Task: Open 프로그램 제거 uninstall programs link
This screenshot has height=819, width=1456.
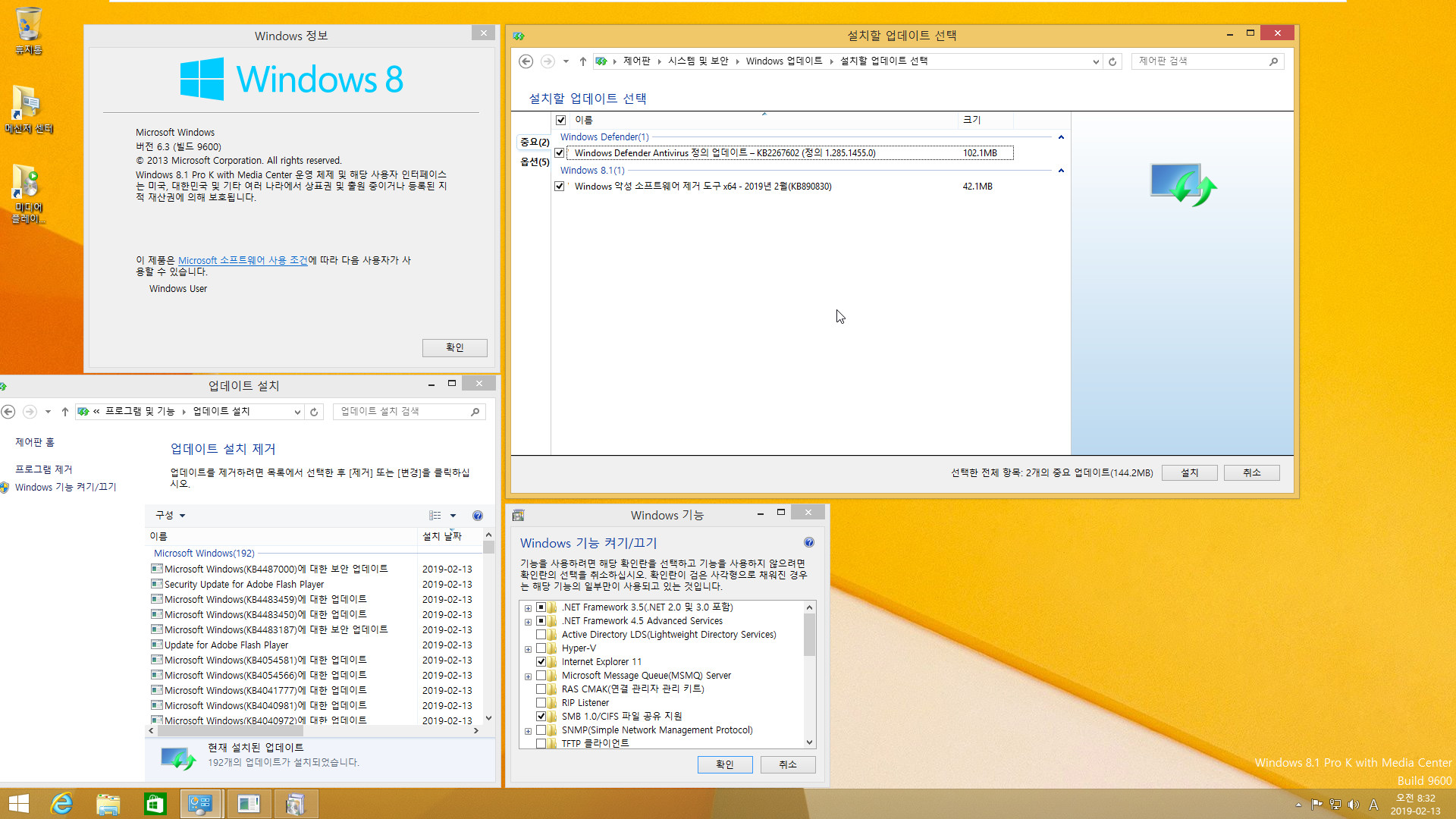Action: [44, 469]
